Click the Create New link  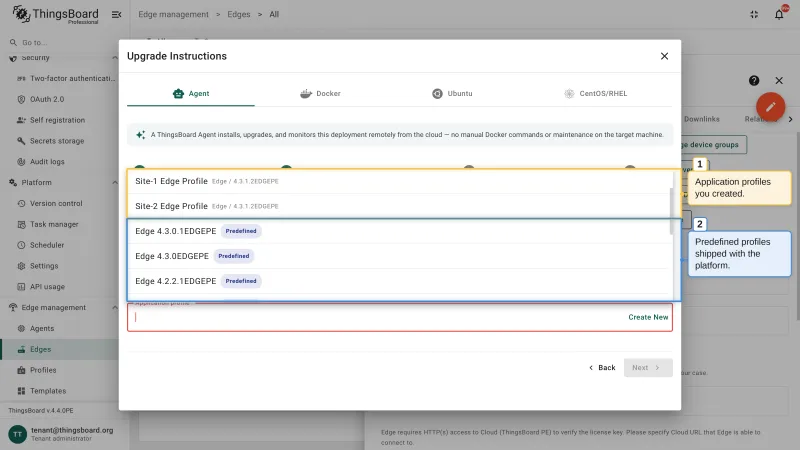648,317
